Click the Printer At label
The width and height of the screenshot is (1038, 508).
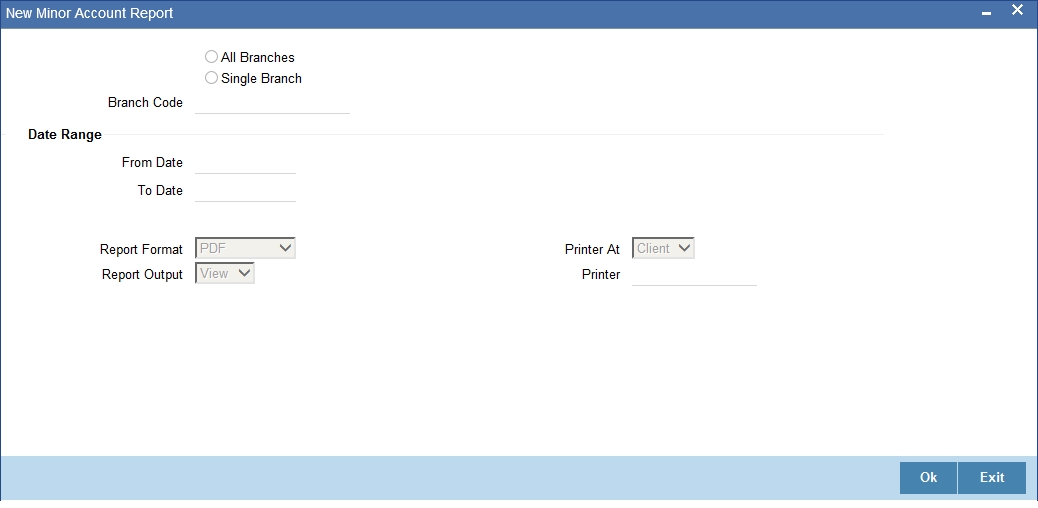592,250
